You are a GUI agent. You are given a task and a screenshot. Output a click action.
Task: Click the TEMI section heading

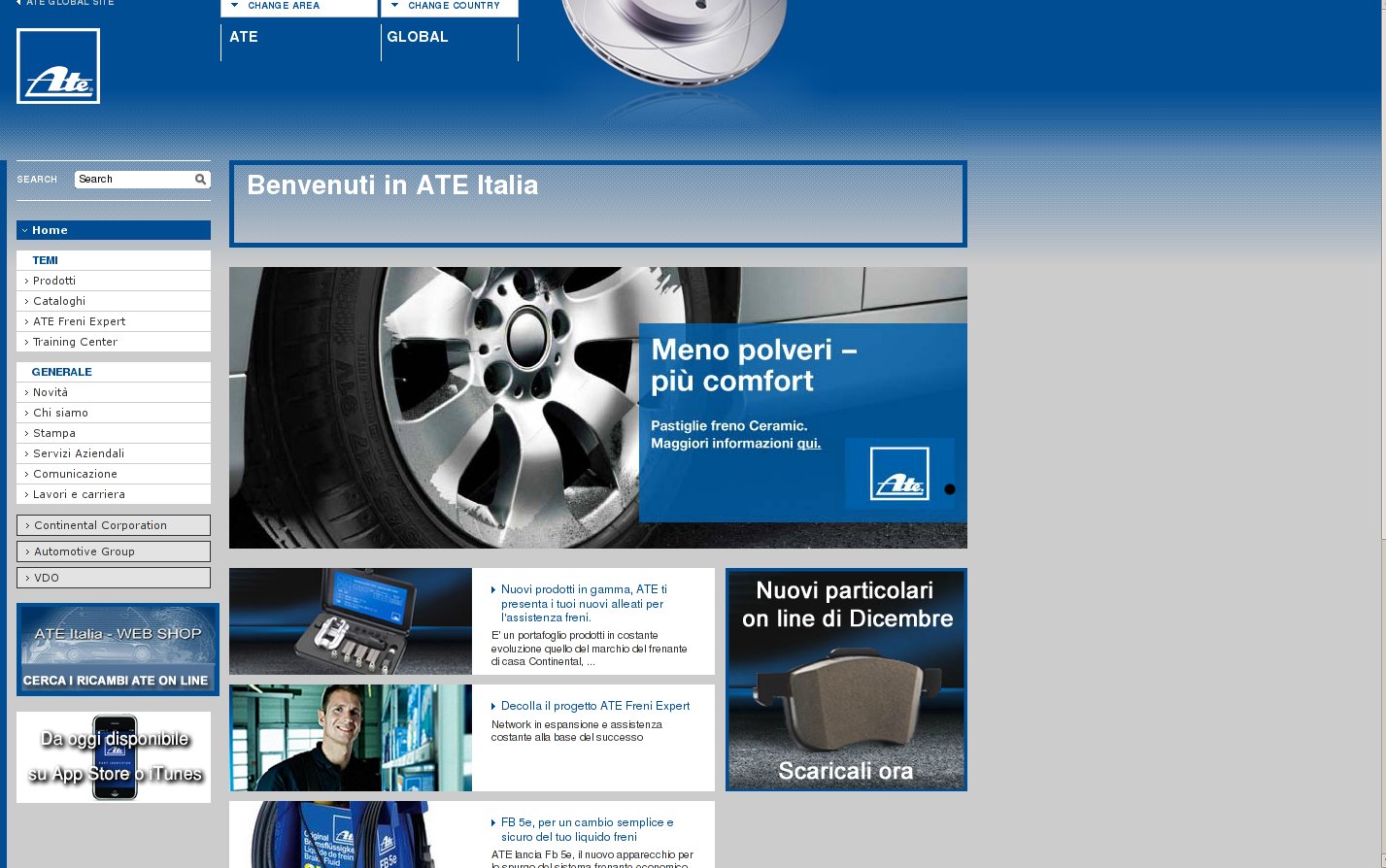point(45,260)
